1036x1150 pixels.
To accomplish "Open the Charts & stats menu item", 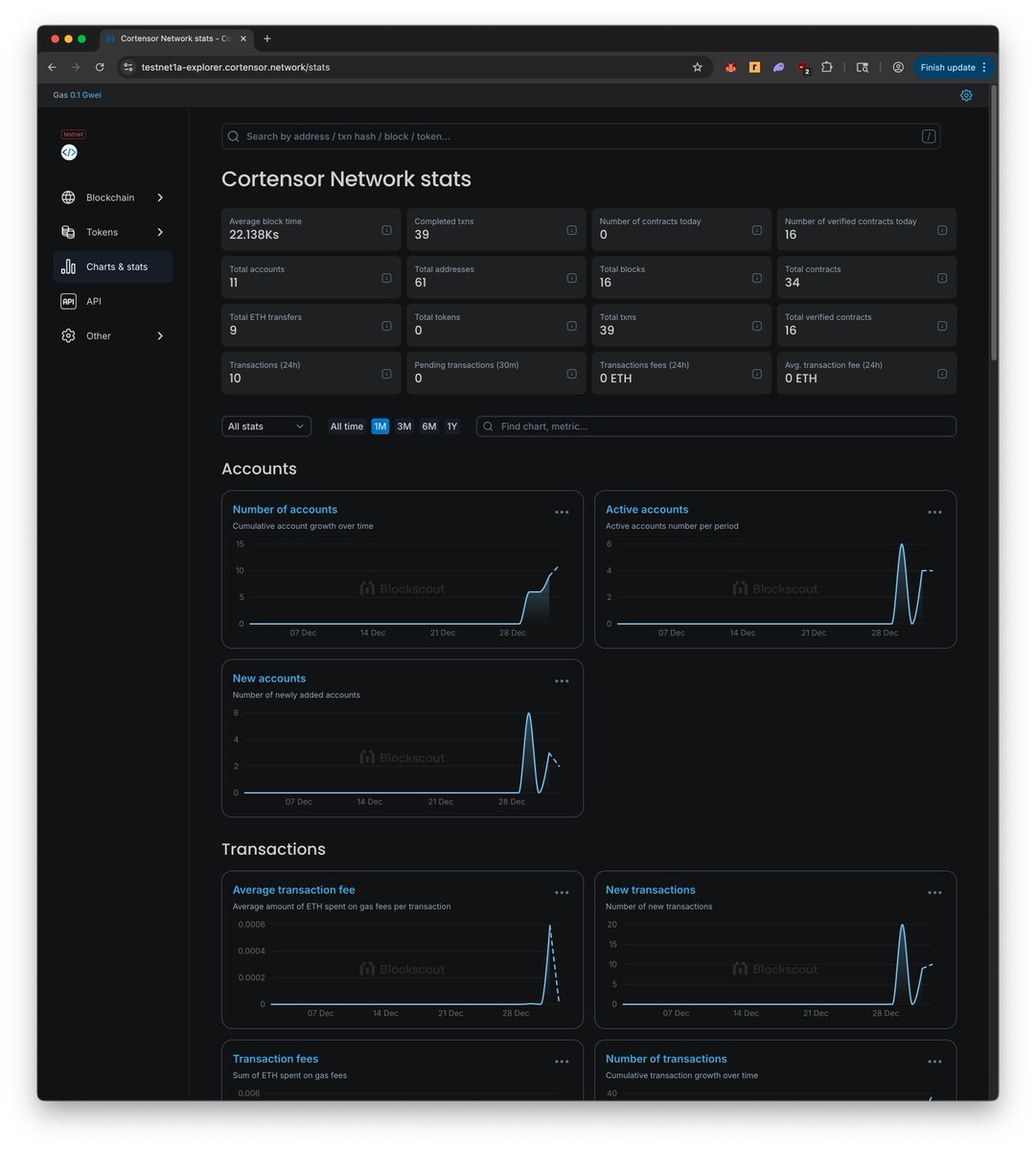I will click(x=113, y=266).
